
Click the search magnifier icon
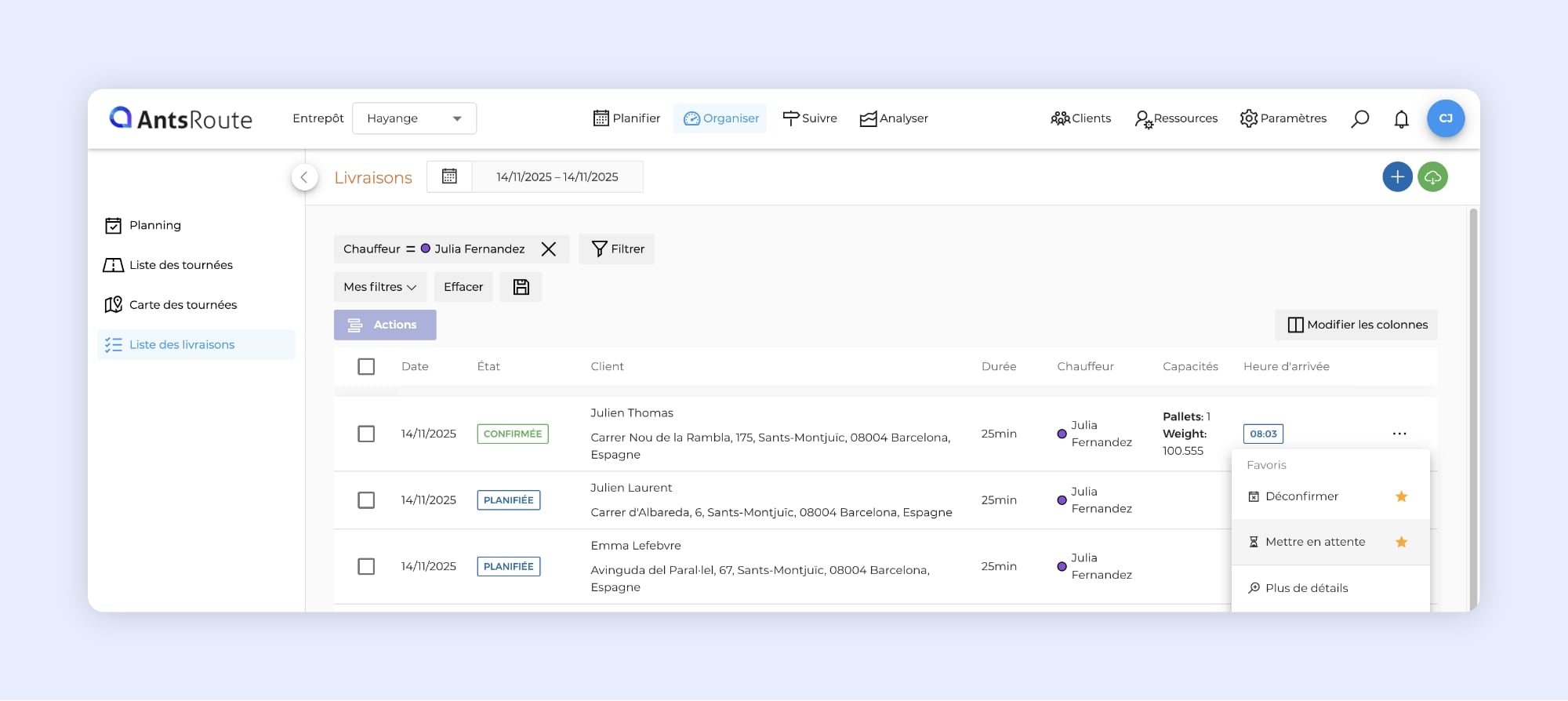(x=1360, y=118)
